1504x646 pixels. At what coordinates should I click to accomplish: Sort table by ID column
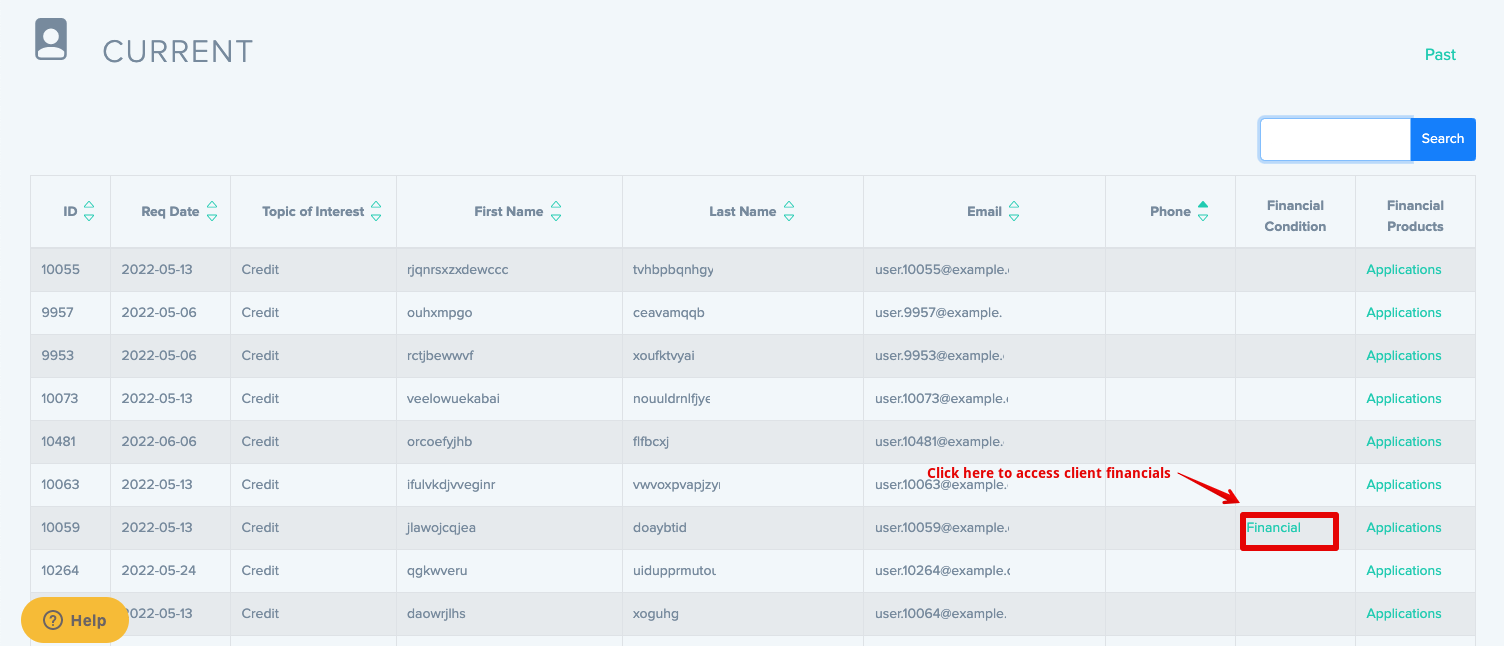click(x=89, y=211)
